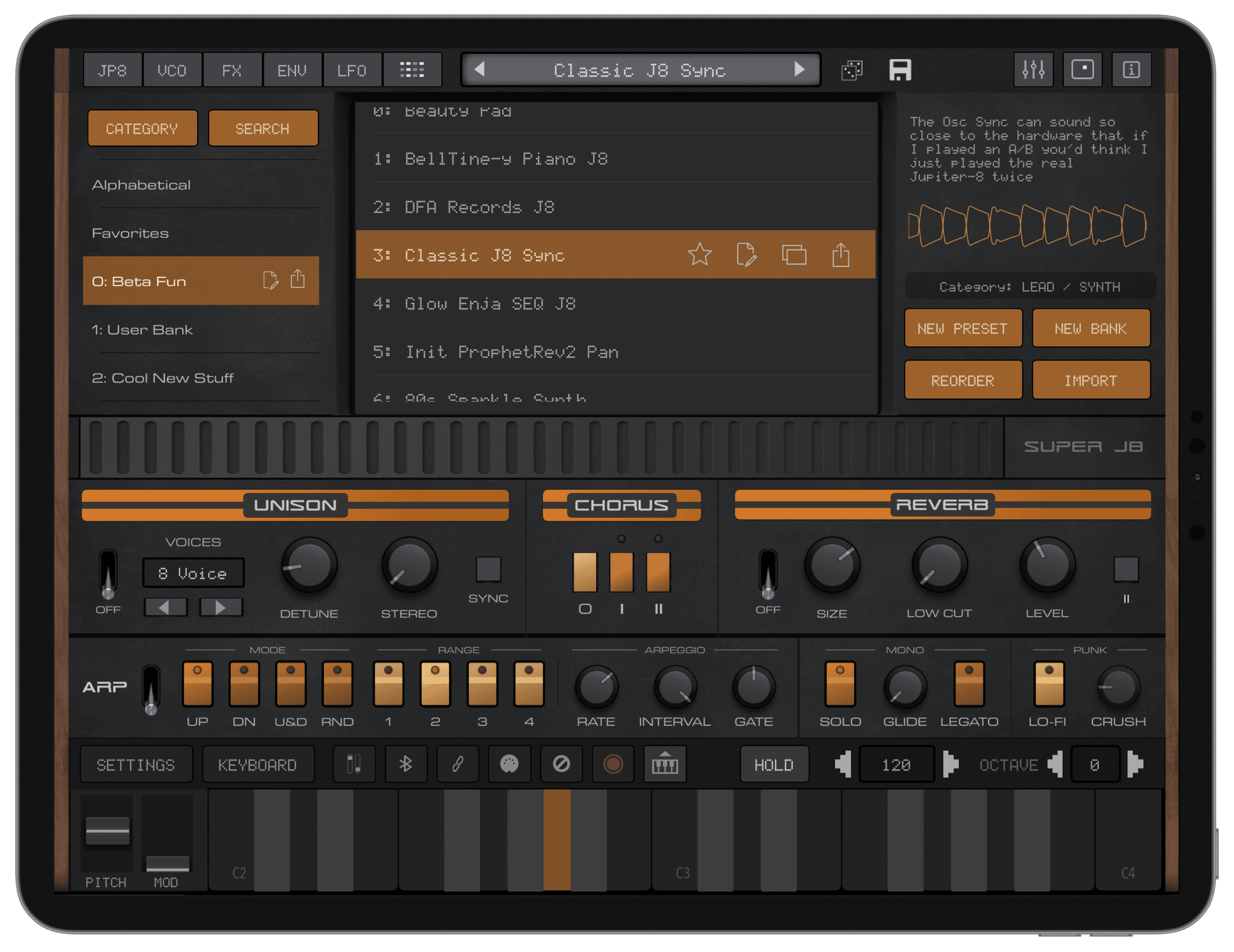Toggle the Unison SYNC button
Viewport: 1234px width, 952px height.
(488, 569)
